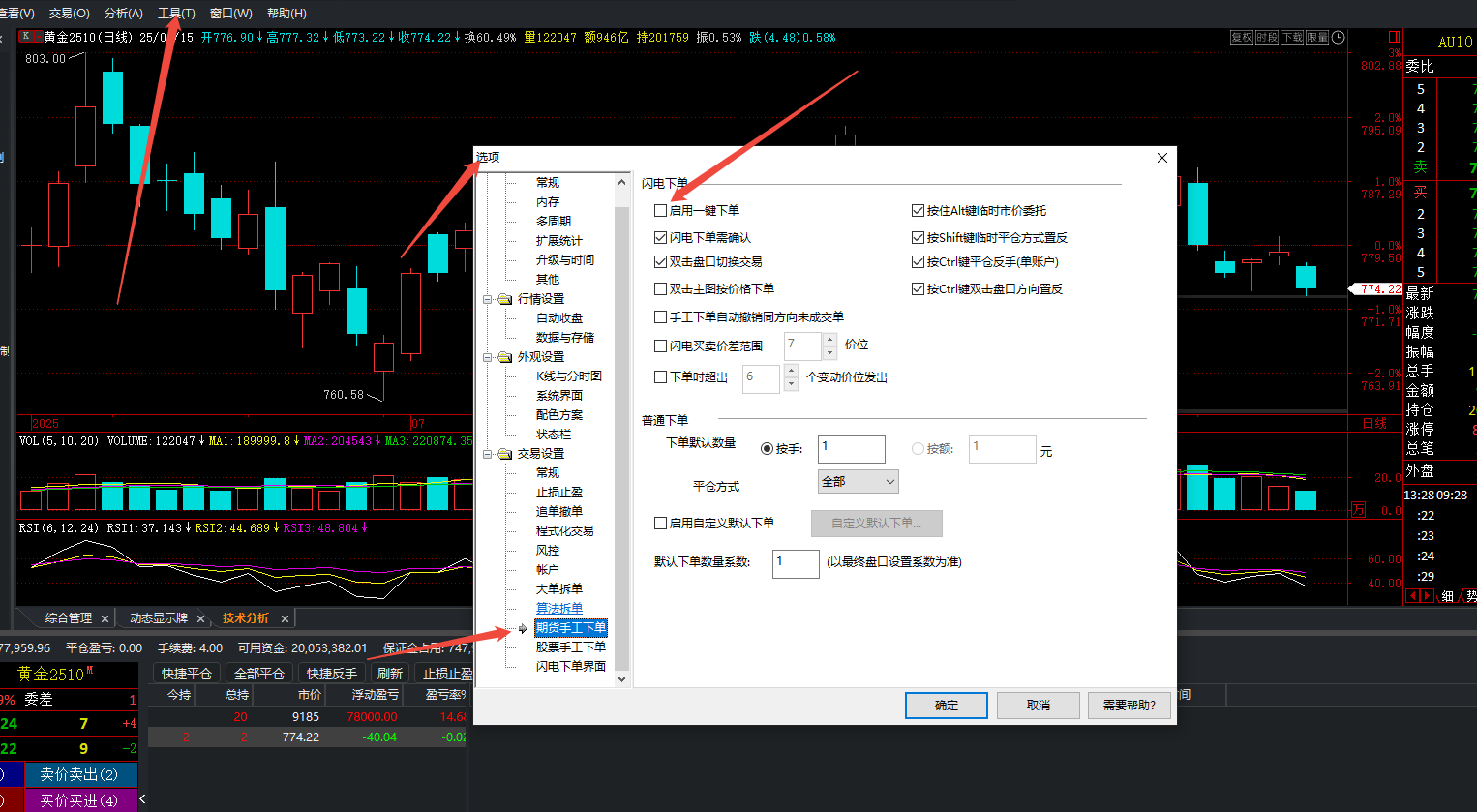Image resolution: width=1477 pixels, height=812 pixels.
Task: Open the 交易(O) menu
Action: click(x=69, y=14)
